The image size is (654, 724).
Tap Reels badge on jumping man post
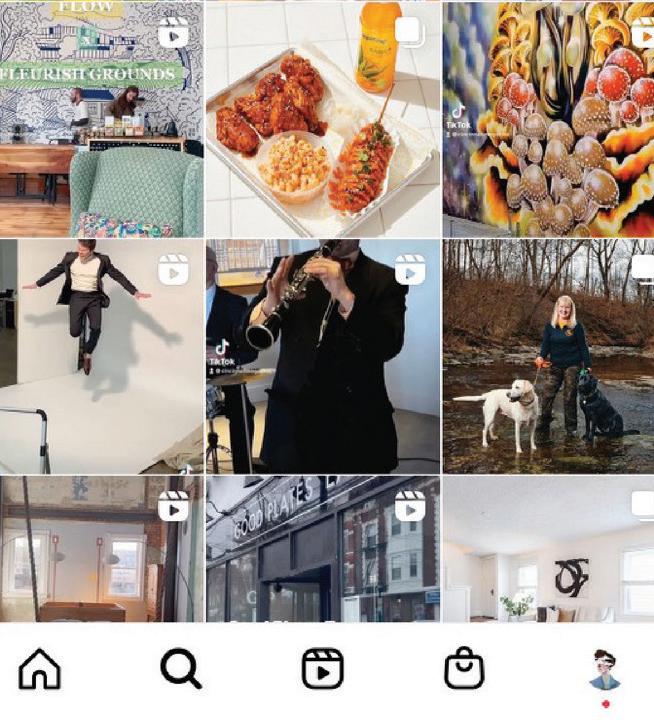173,269
